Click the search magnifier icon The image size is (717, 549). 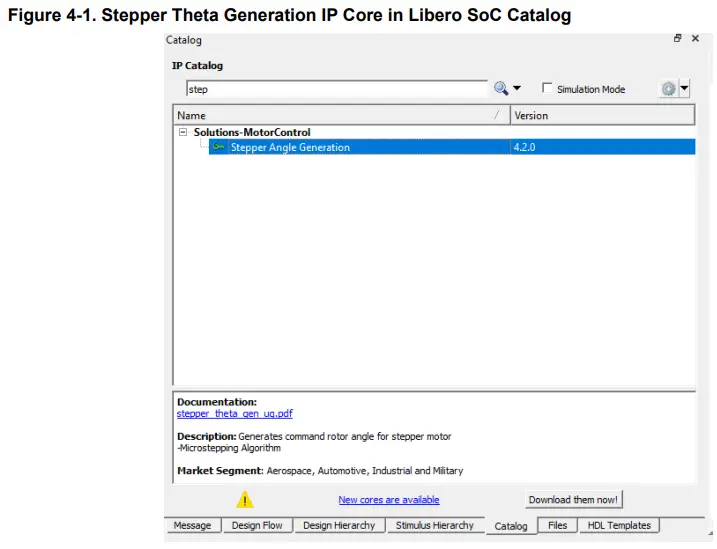pyautogui.click(x=501, y=88)
